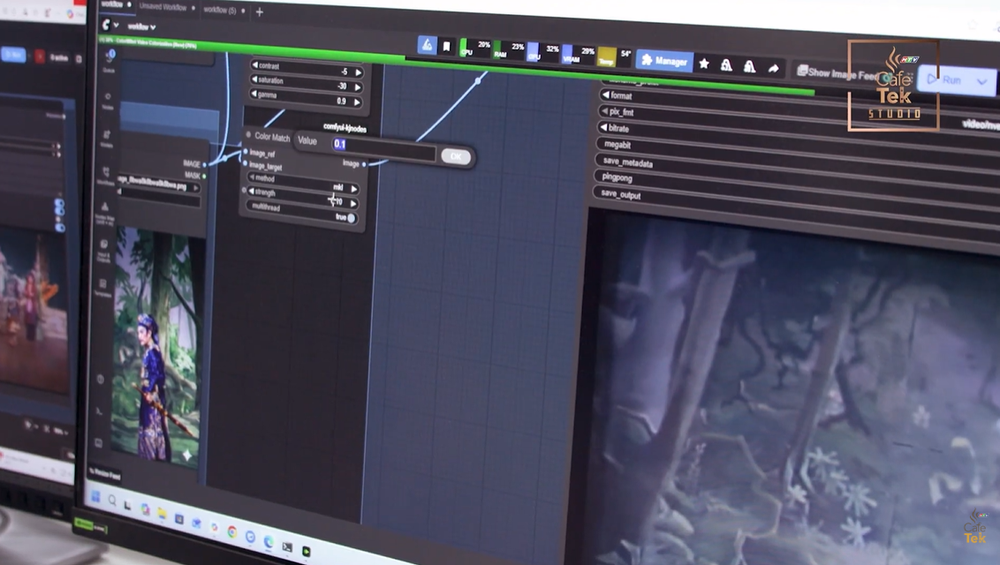The width and height of the screenshot is (1000, 565).
Task: Open the Manager button
Action: coord(662,60)
